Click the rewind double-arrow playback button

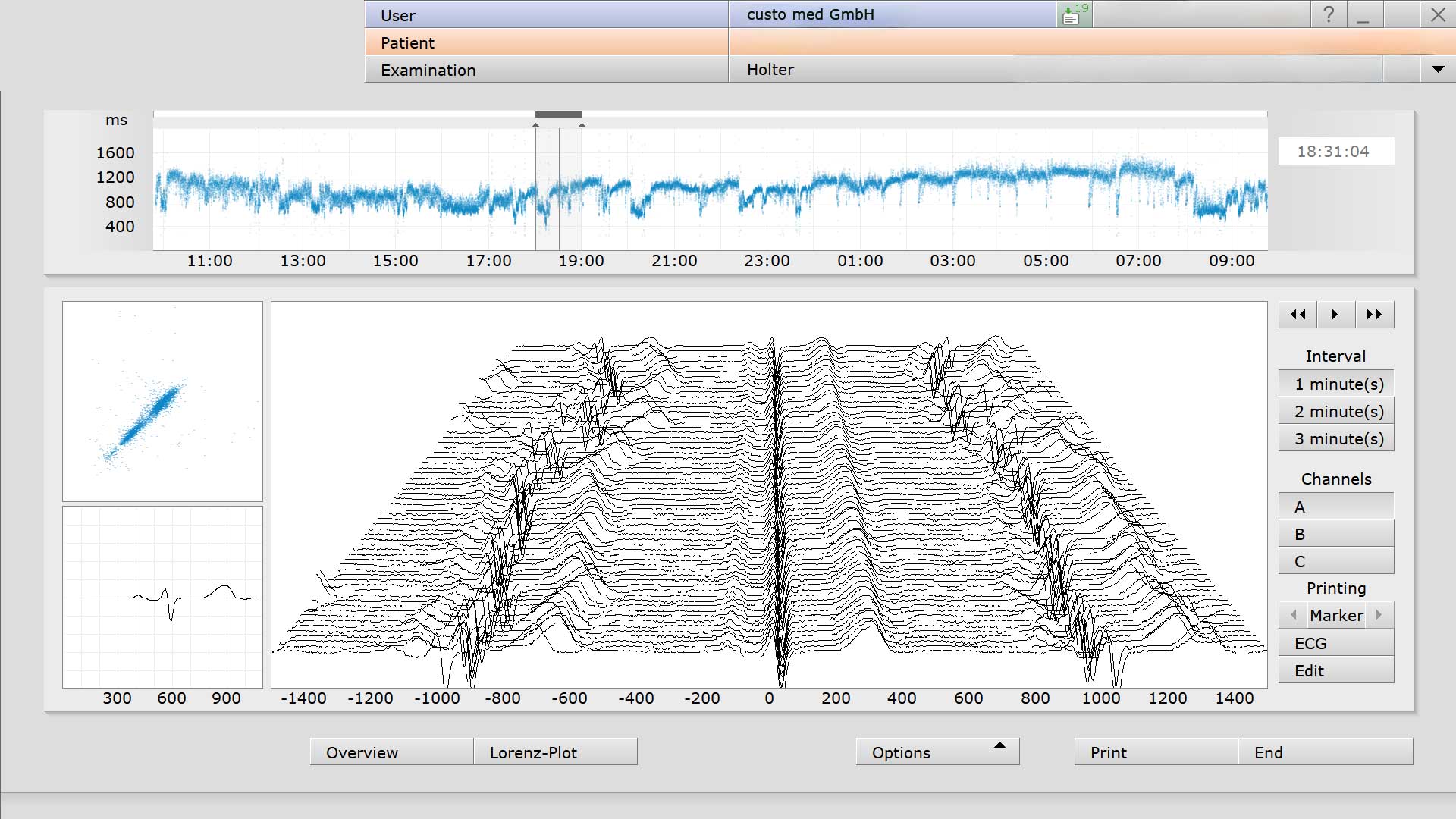(x=1298, y=315)
